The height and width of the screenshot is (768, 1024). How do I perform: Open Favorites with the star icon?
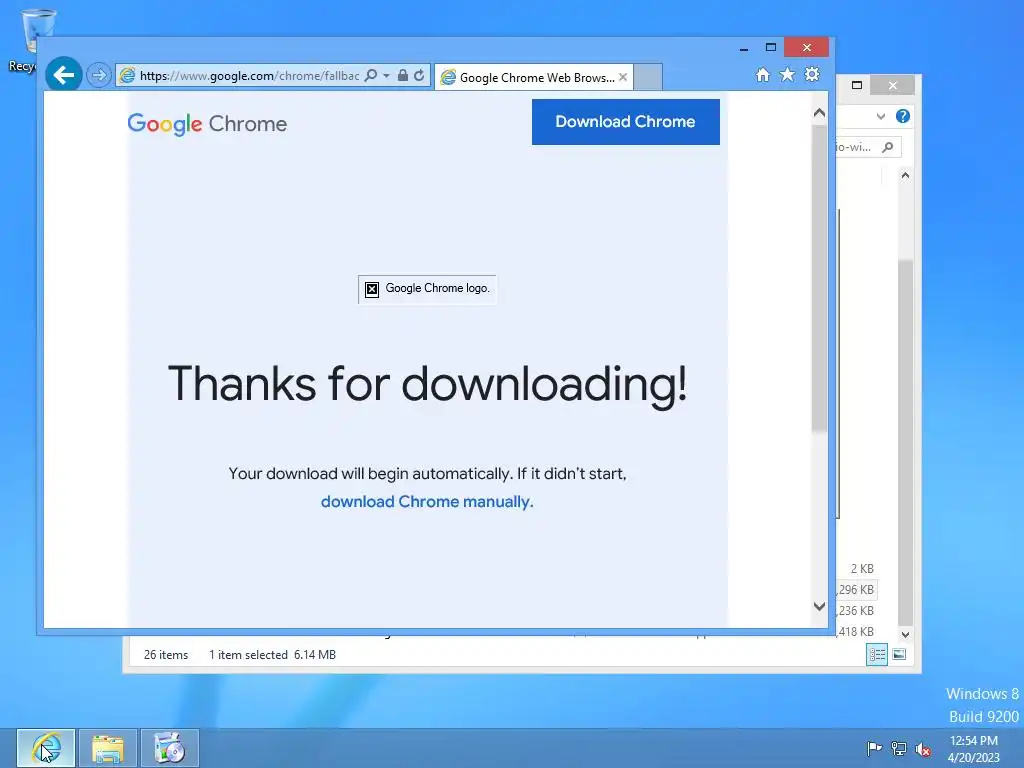click(788, 74)
